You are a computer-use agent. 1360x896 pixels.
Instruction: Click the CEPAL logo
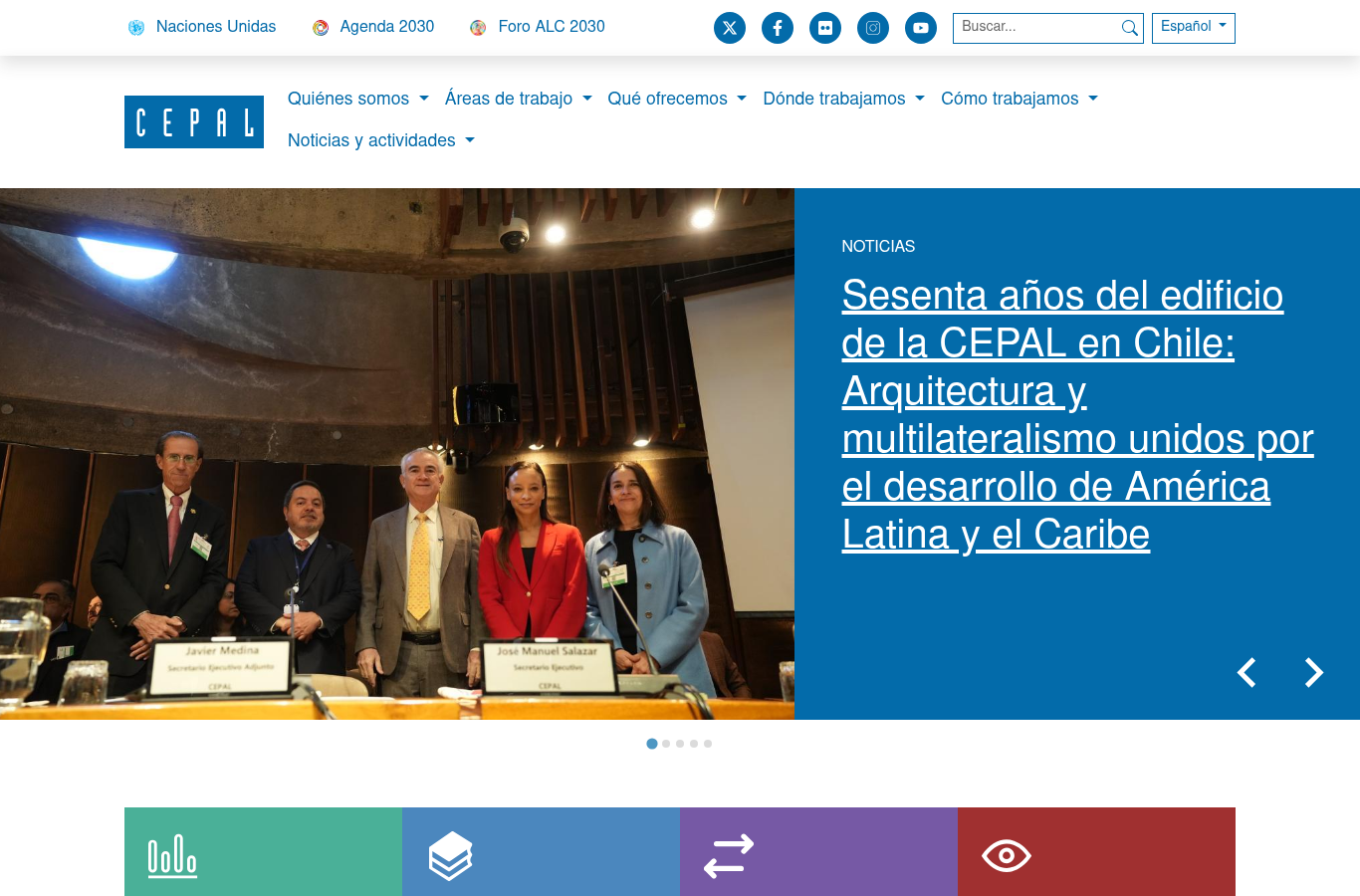194,121
